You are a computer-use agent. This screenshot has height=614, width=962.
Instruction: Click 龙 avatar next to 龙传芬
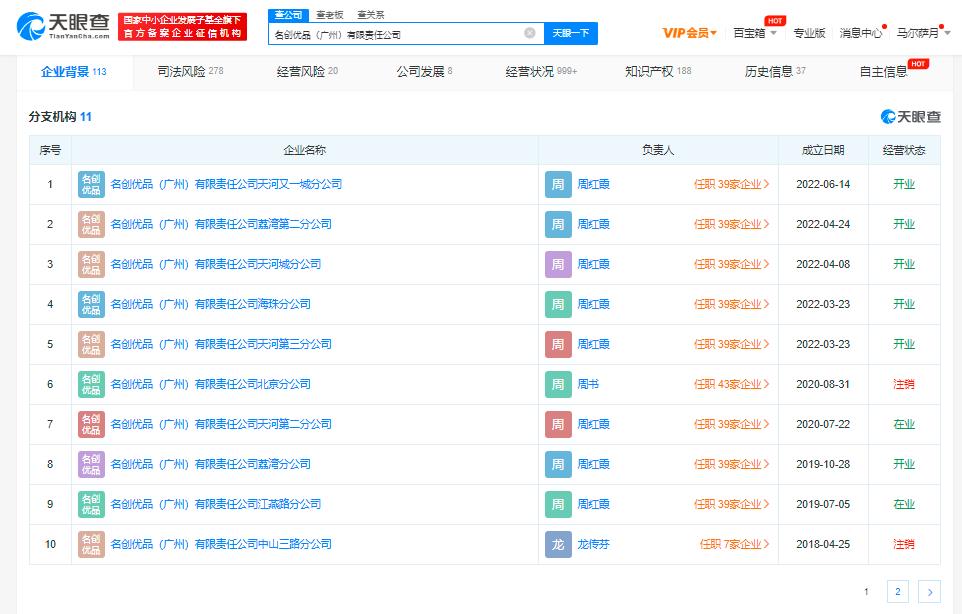point(558,544)
